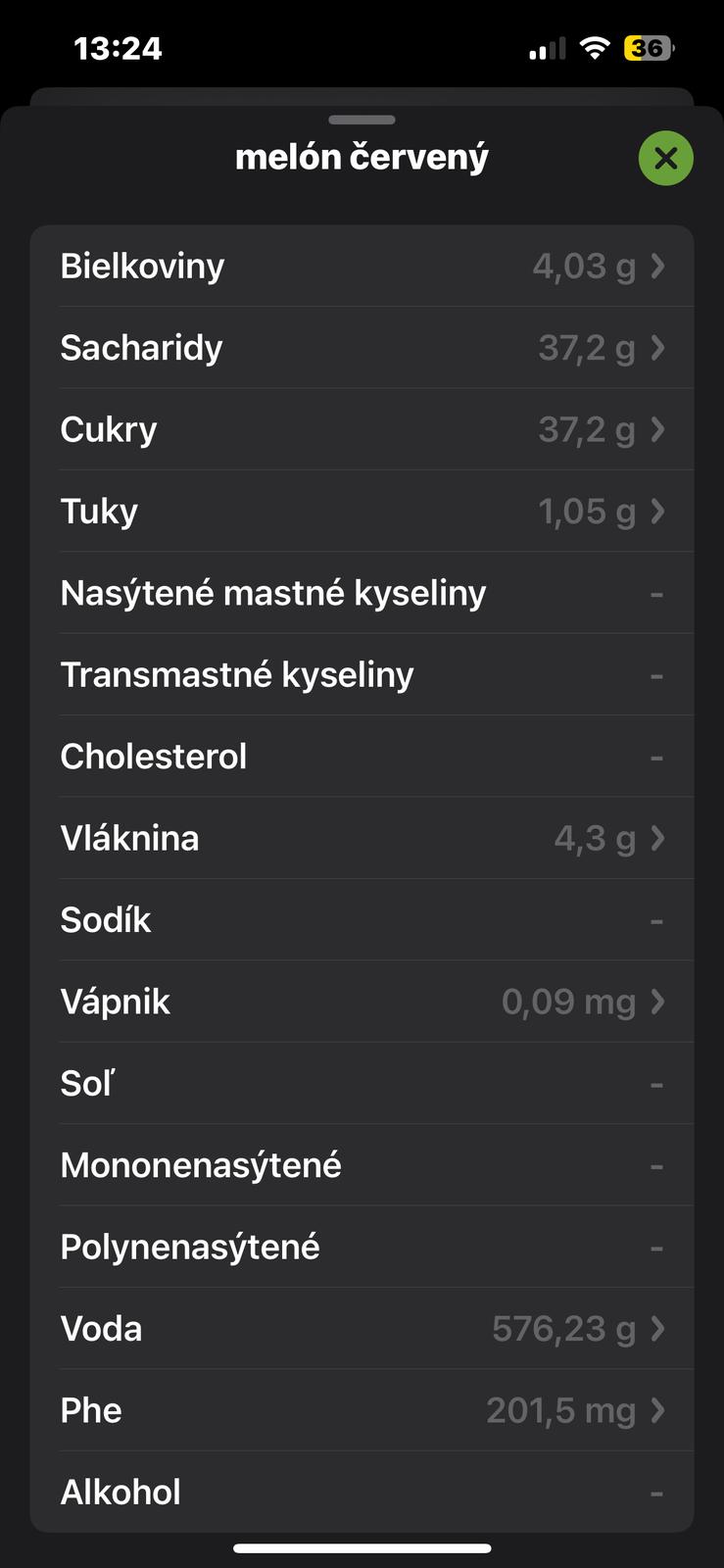Expand the Sacharidy chevron arrow
Screen dimensions: 724x1568
658,348
